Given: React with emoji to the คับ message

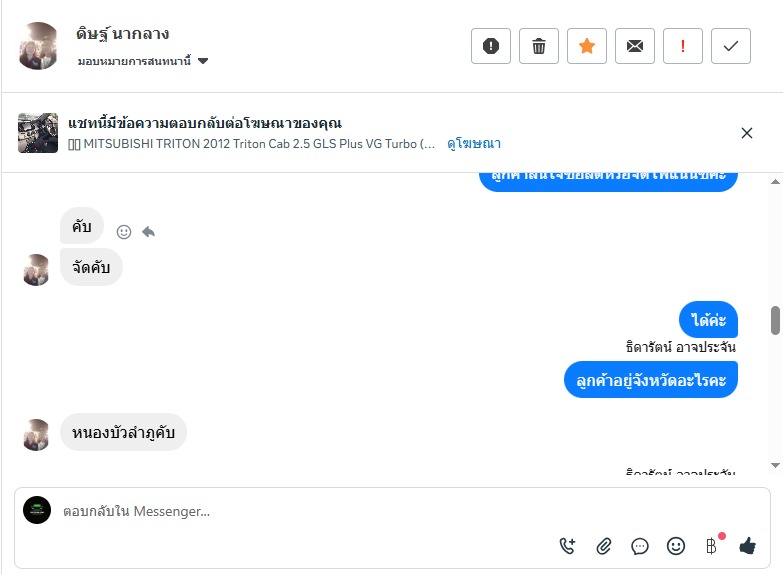Looking at the screenshot, I should coord(124,232).
